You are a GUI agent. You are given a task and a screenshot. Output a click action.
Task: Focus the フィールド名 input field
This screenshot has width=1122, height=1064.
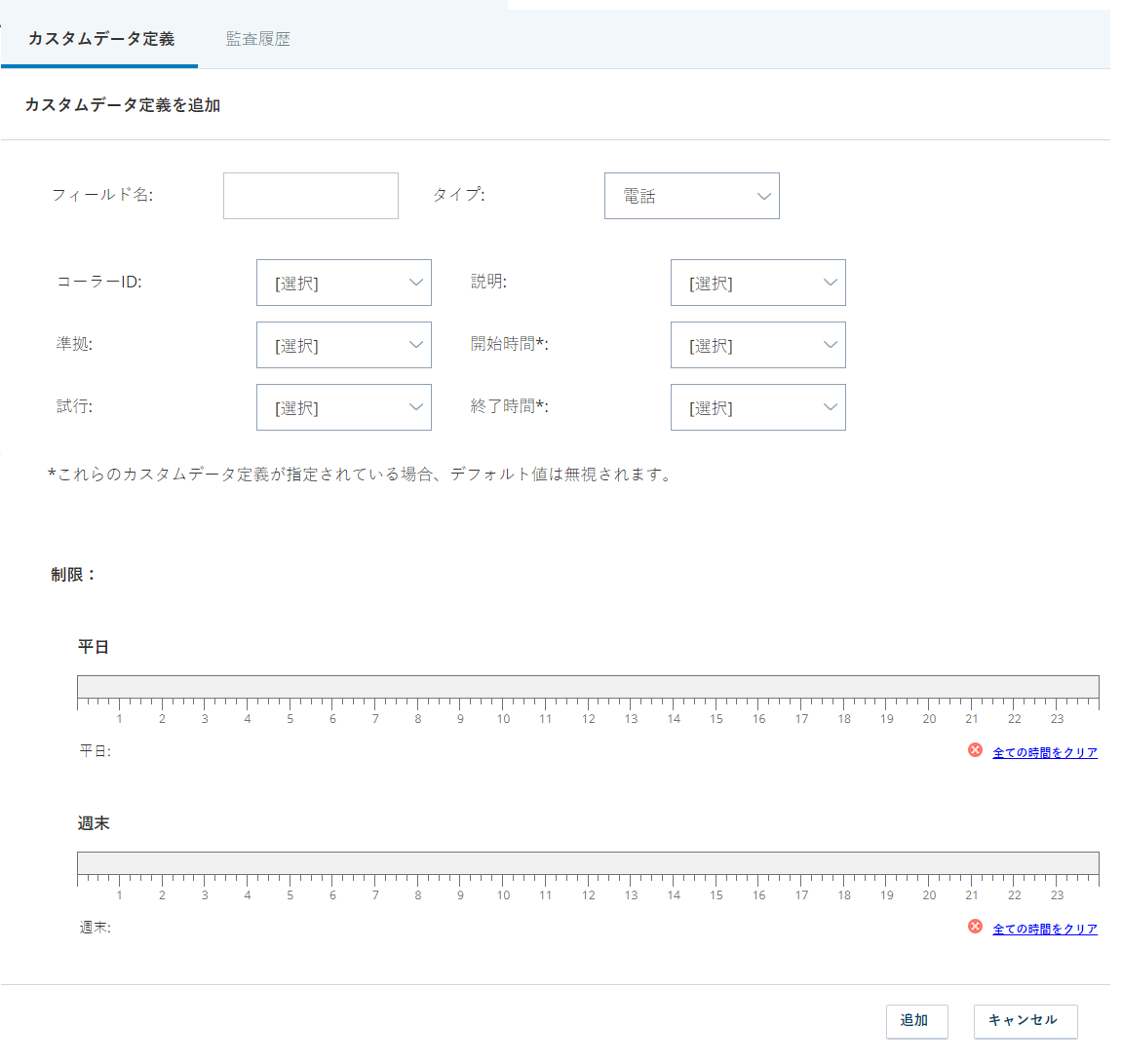tap(311, 195)
